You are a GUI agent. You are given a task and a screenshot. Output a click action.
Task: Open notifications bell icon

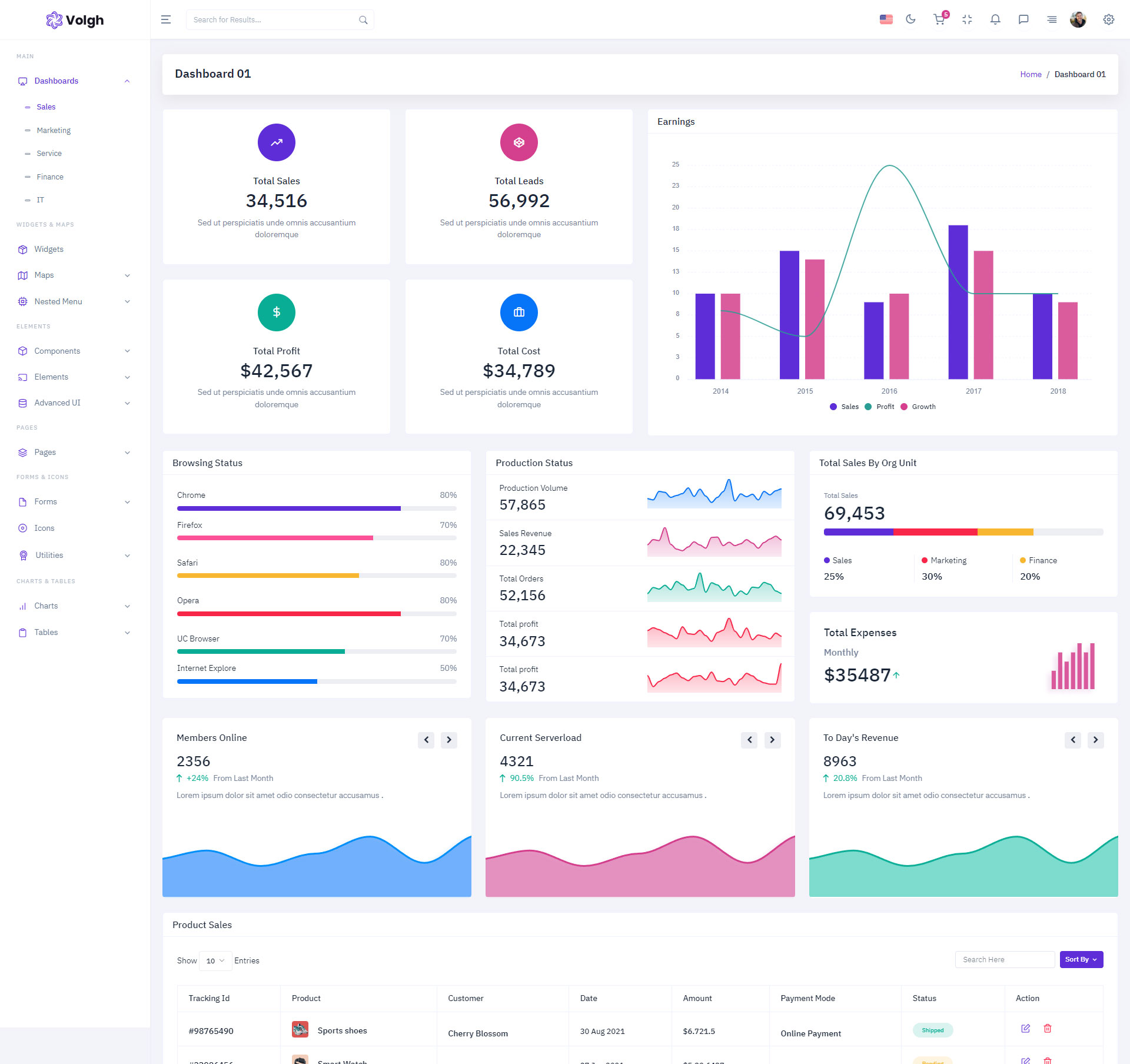point(995,19)
